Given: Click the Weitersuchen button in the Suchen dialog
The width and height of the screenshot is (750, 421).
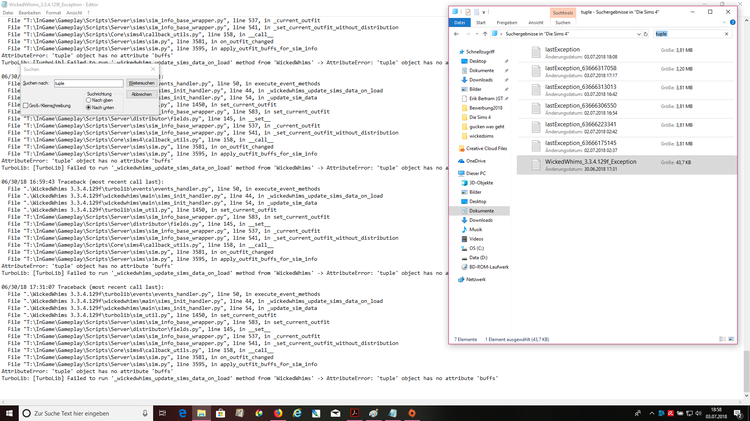Looking at the screenshot, I should tap(142, 83).
